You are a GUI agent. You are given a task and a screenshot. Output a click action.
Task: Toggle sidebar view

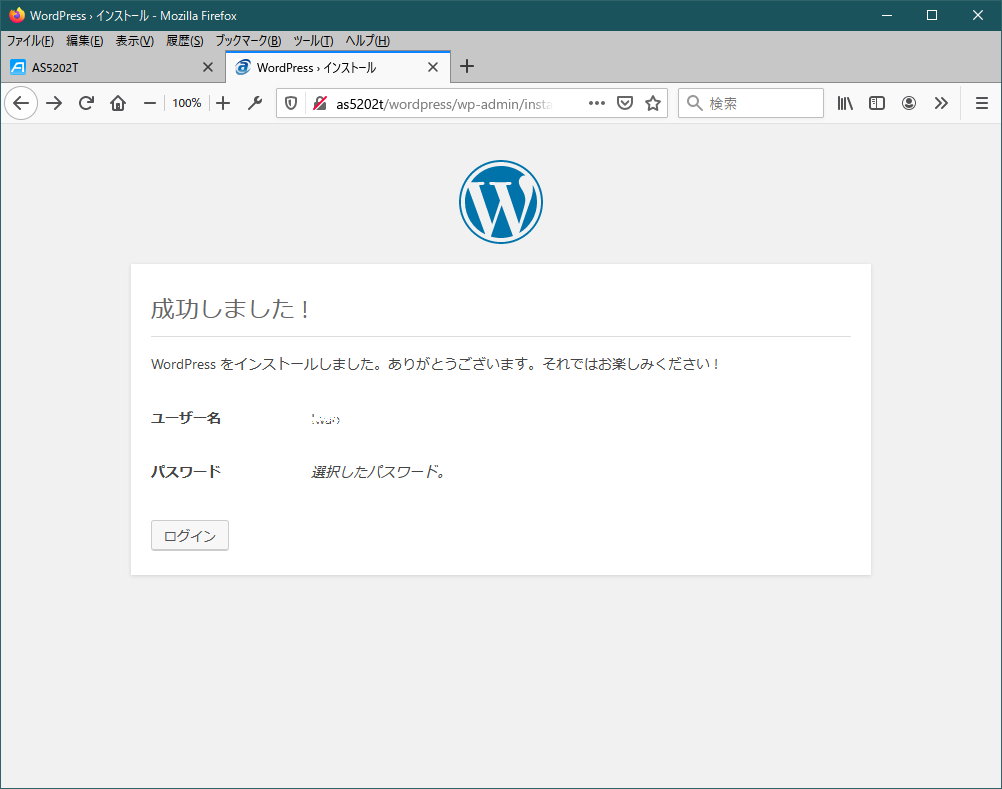pyautogui.click(x=877, y=103)
